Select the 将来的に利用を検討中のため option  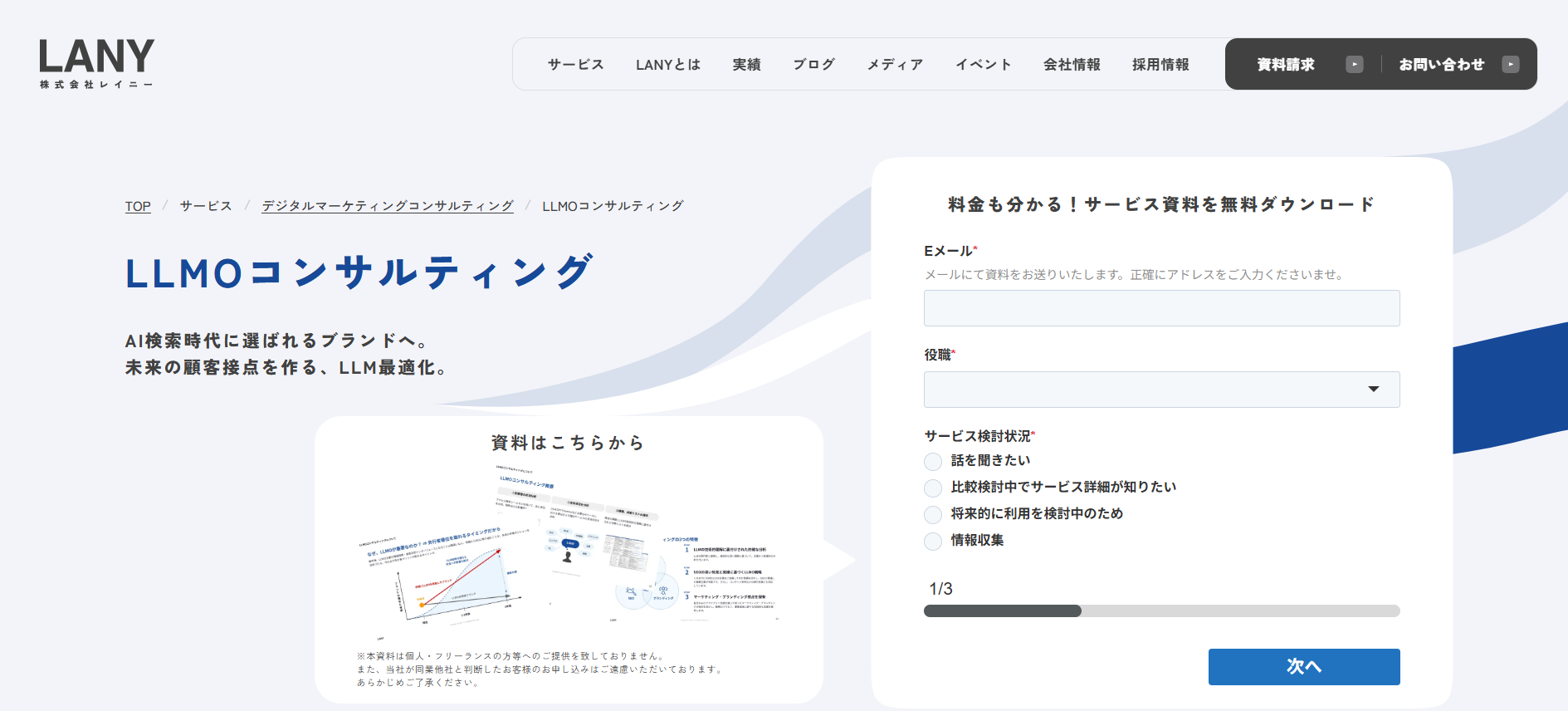(934, 515)
